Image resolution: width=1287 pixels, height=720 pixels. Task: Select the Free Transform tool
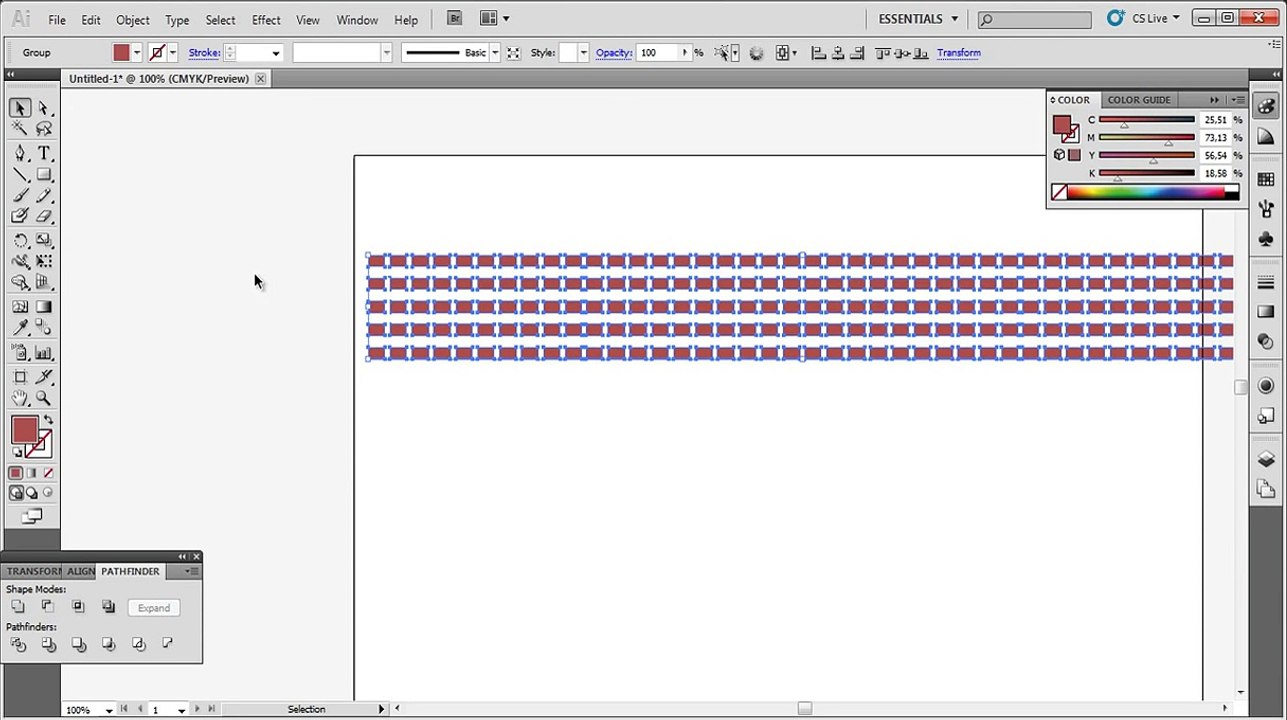point(44,262)
